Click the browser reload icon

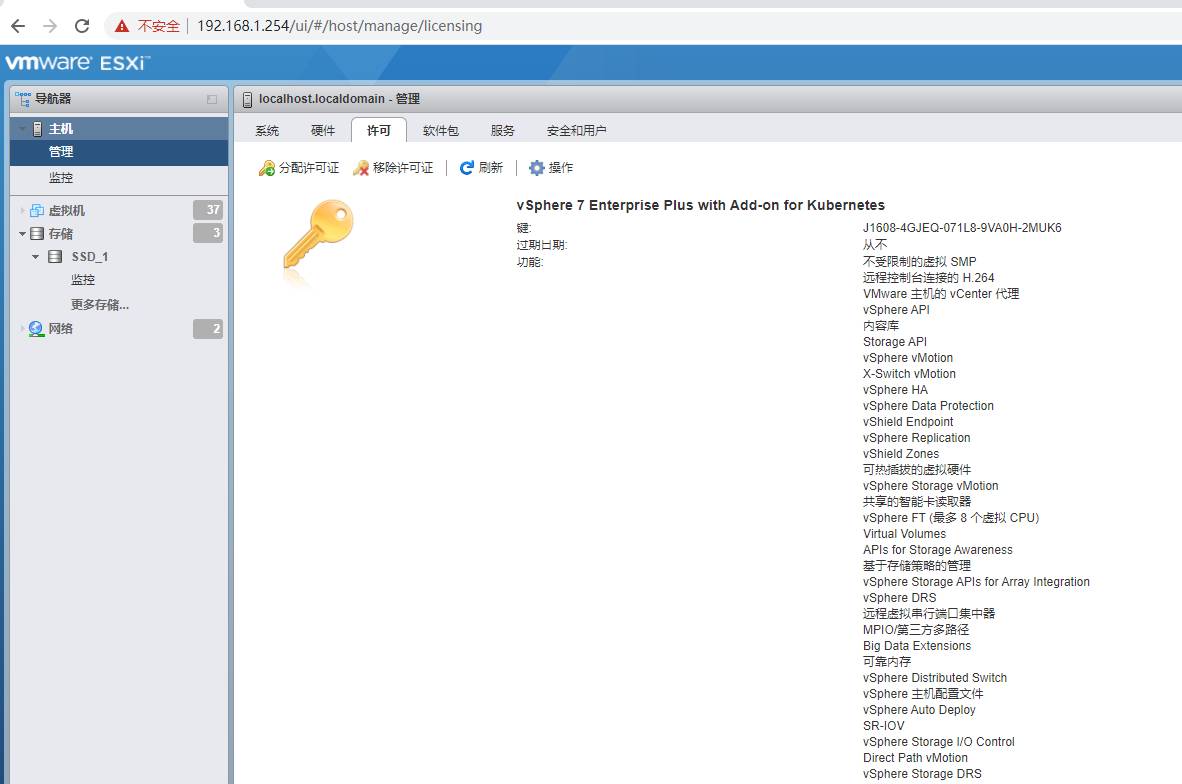[82, 26]
